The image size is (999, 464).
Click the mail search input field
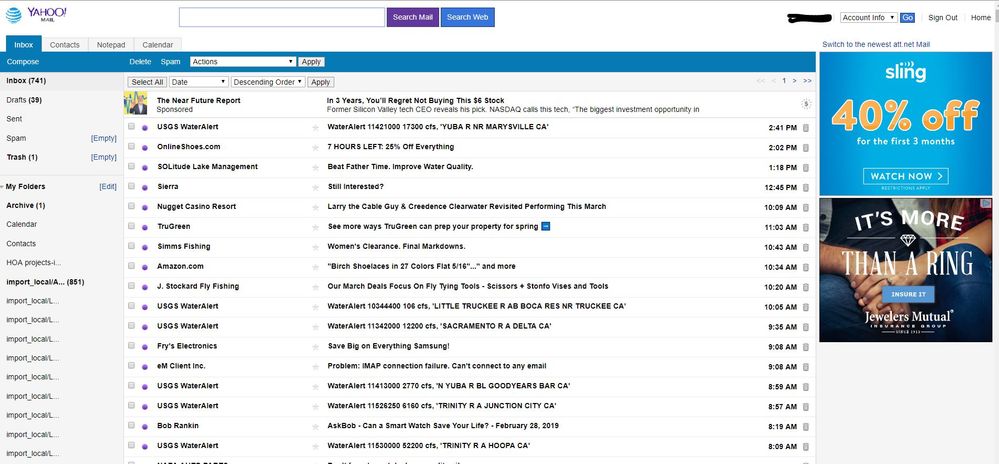click(x=282, y=17)
